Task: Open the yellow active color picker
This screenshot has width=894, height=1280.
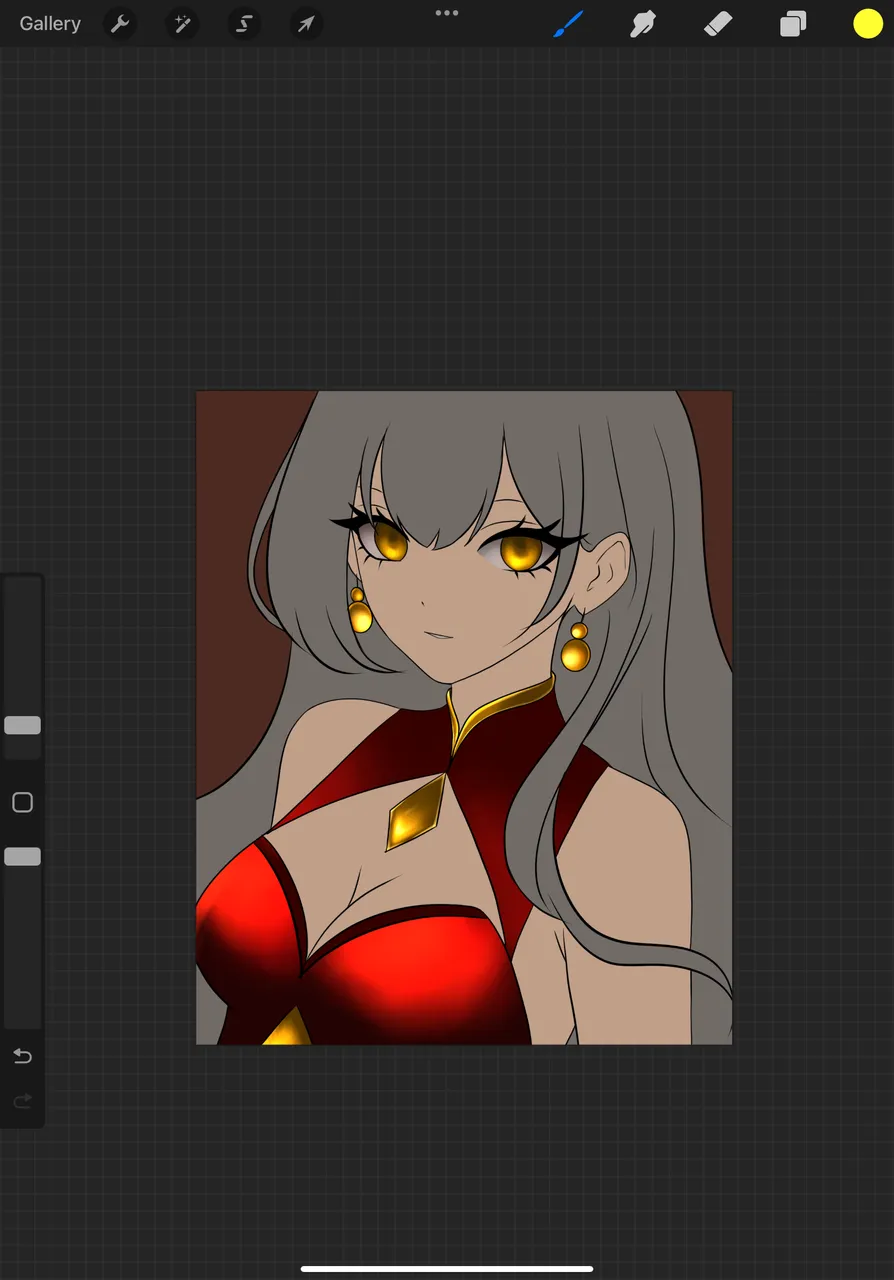Action: [868, 24]
